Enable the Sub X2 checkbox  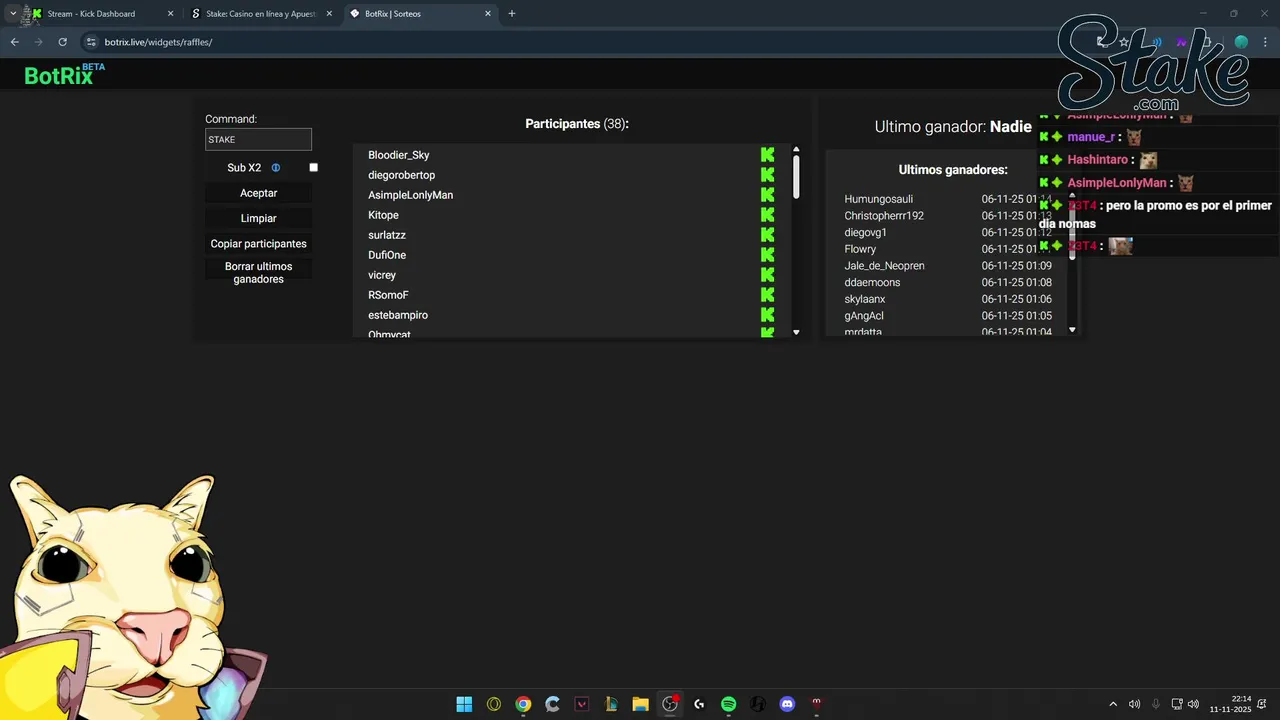coord(313,168)
